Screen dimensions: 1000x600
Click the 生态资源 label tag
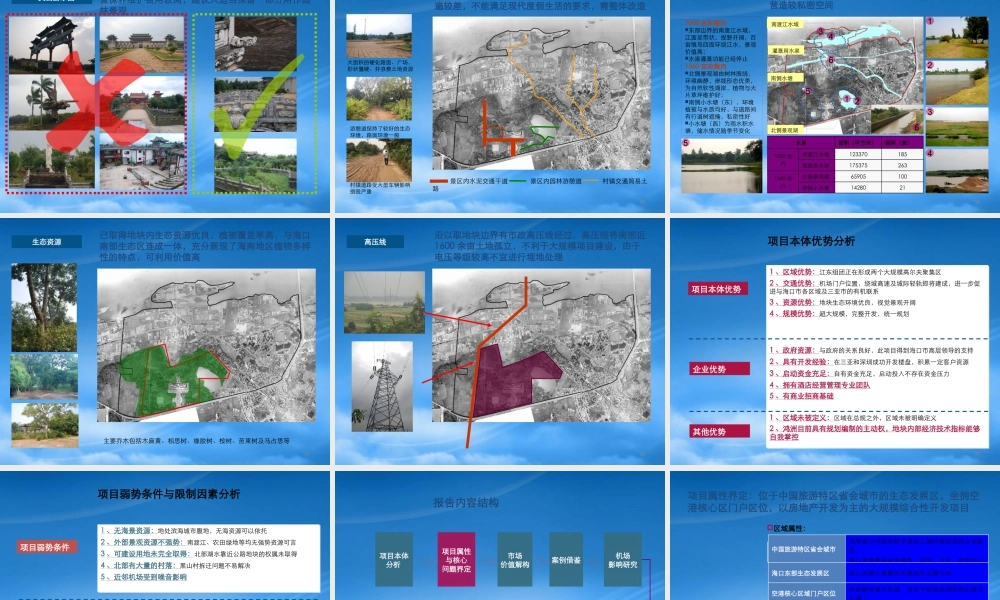click(47, 242)
